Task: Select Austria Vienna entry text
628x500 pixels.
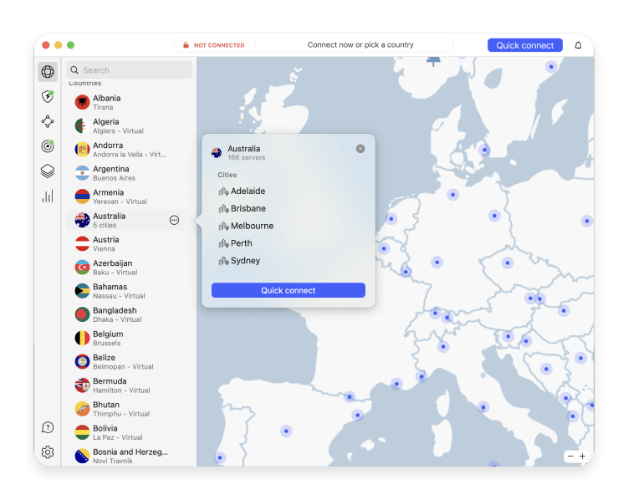Action: [x=106, y=244]
